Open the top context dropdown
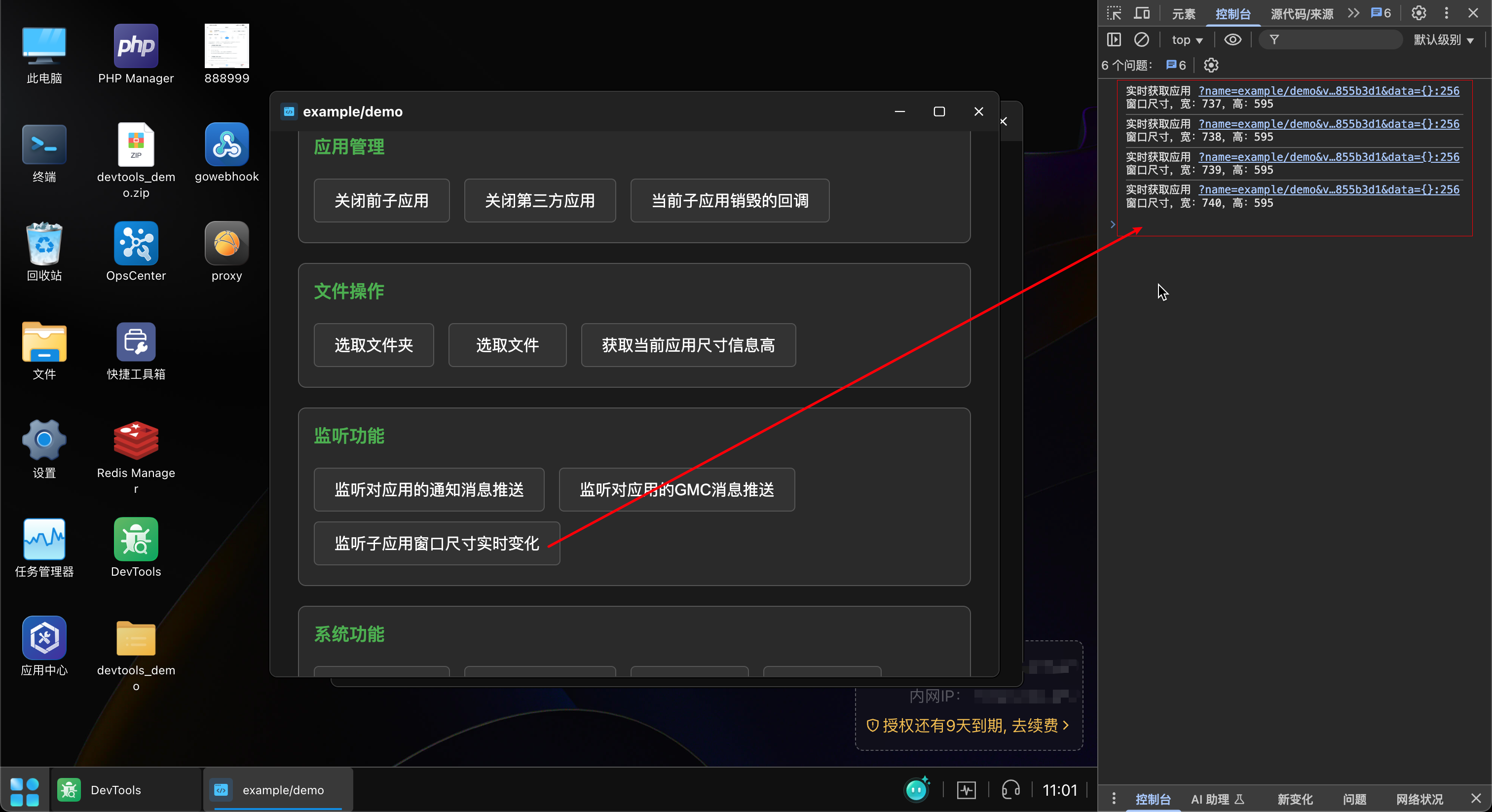1492x812 pixels. (x=1187, y=40)
